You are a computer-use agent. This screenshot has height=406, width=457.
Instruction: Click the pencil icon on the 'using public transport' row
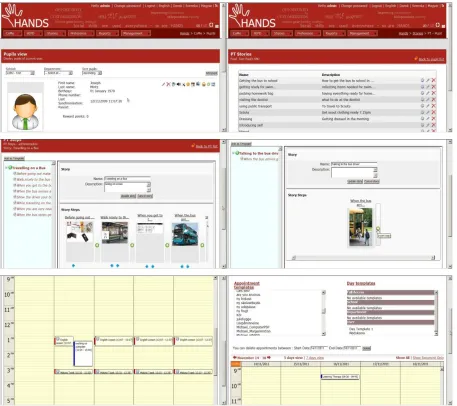pyautogui.click(x=428, y=106)
